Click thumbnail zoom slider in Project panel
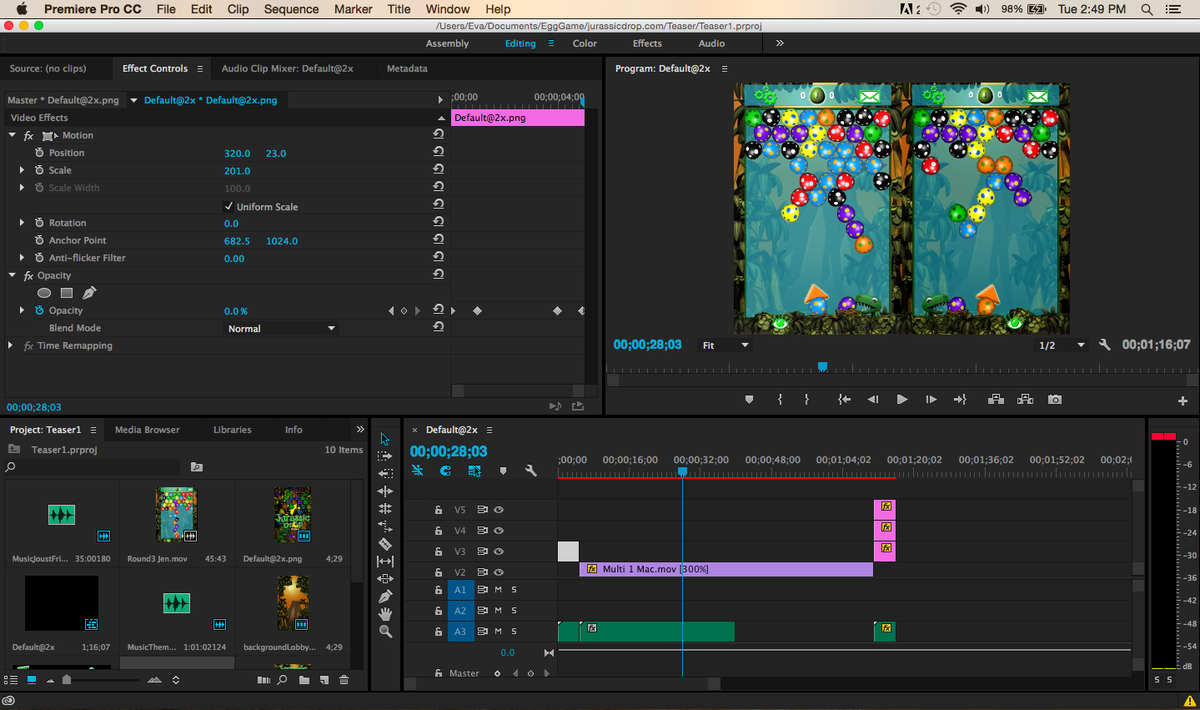1200x710 pixels. [x=67, y=680]
